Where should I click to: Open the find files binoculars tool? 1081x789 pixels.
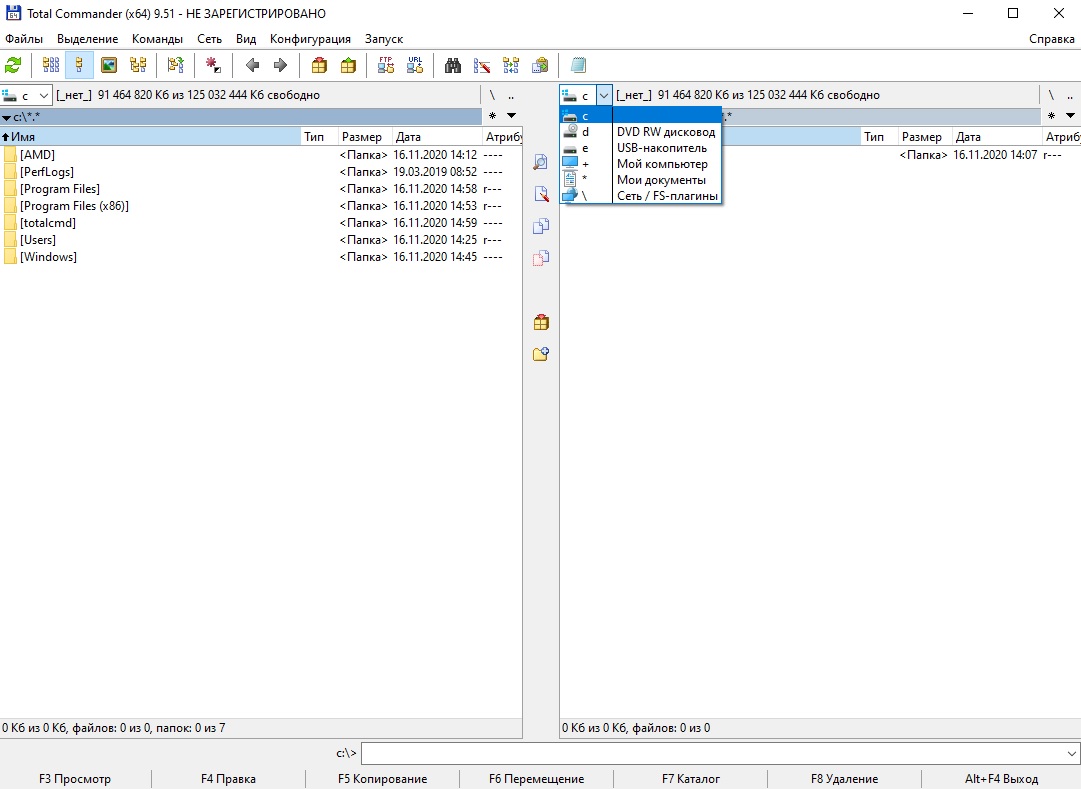coord(453,66)
